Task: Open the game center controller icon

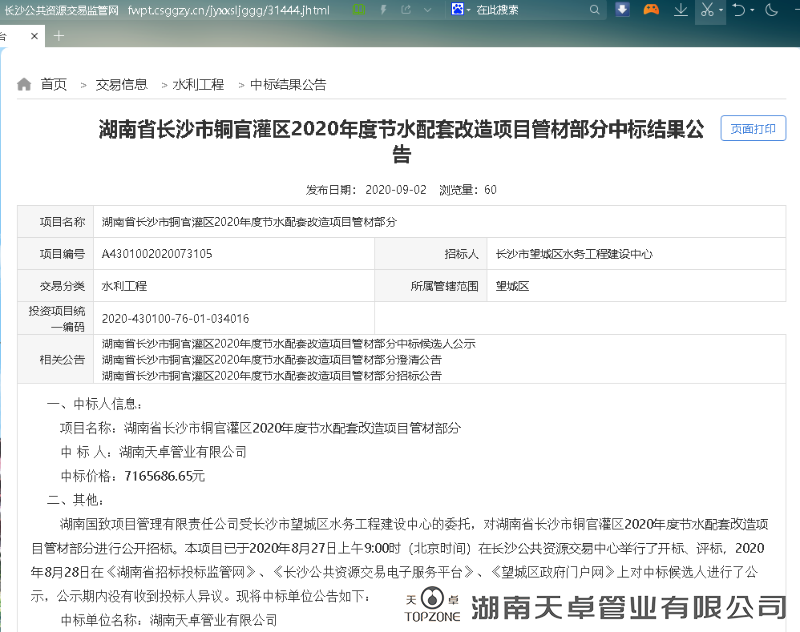Action: pyautogui.click(x=652, y=10)
